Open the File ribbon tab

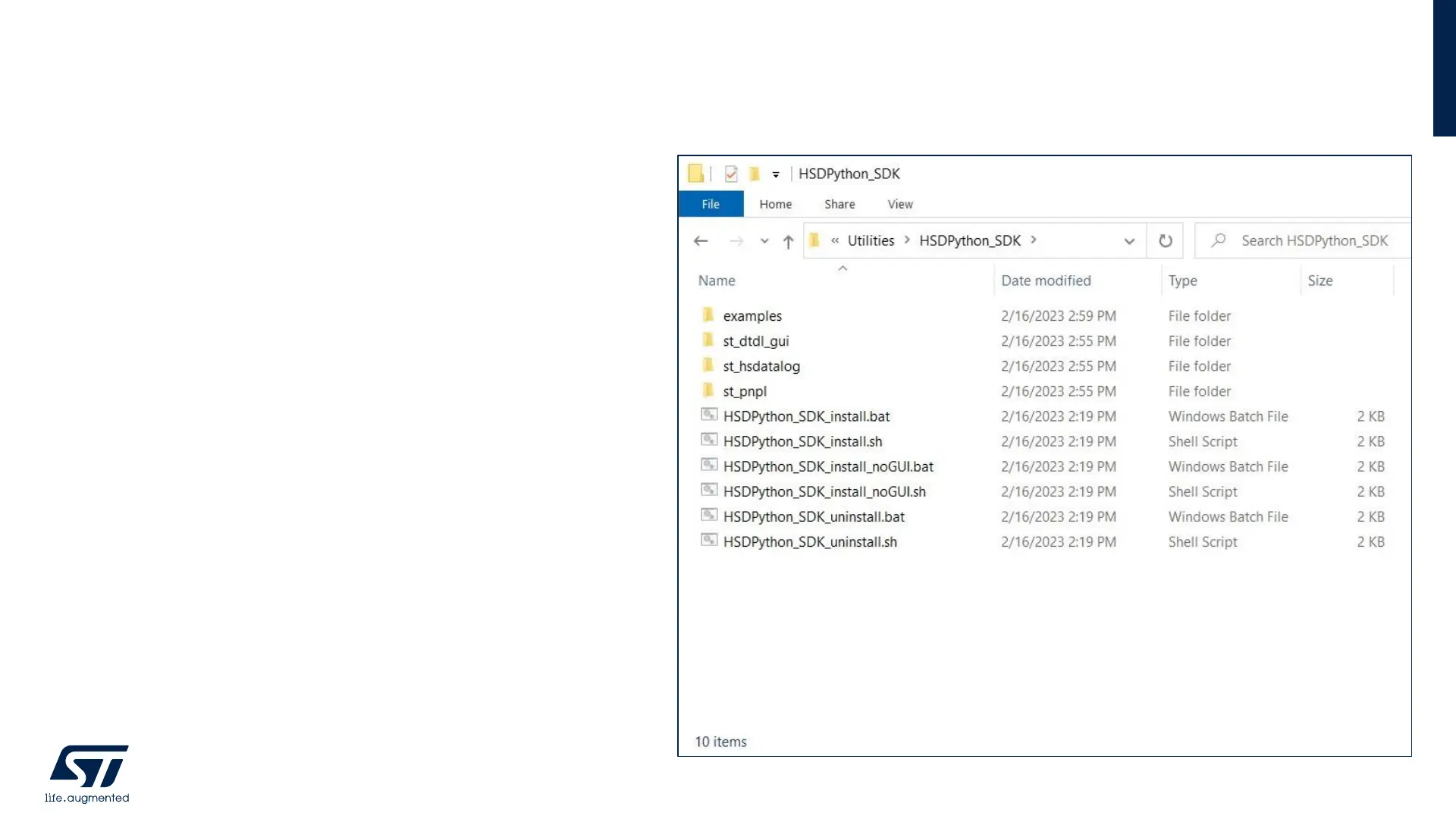(711, 204)
